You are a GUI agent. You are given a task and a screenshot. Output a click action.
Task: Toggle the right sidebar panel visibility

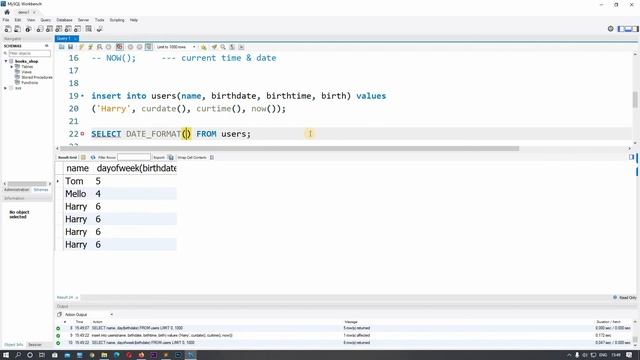tap(635, 29)
